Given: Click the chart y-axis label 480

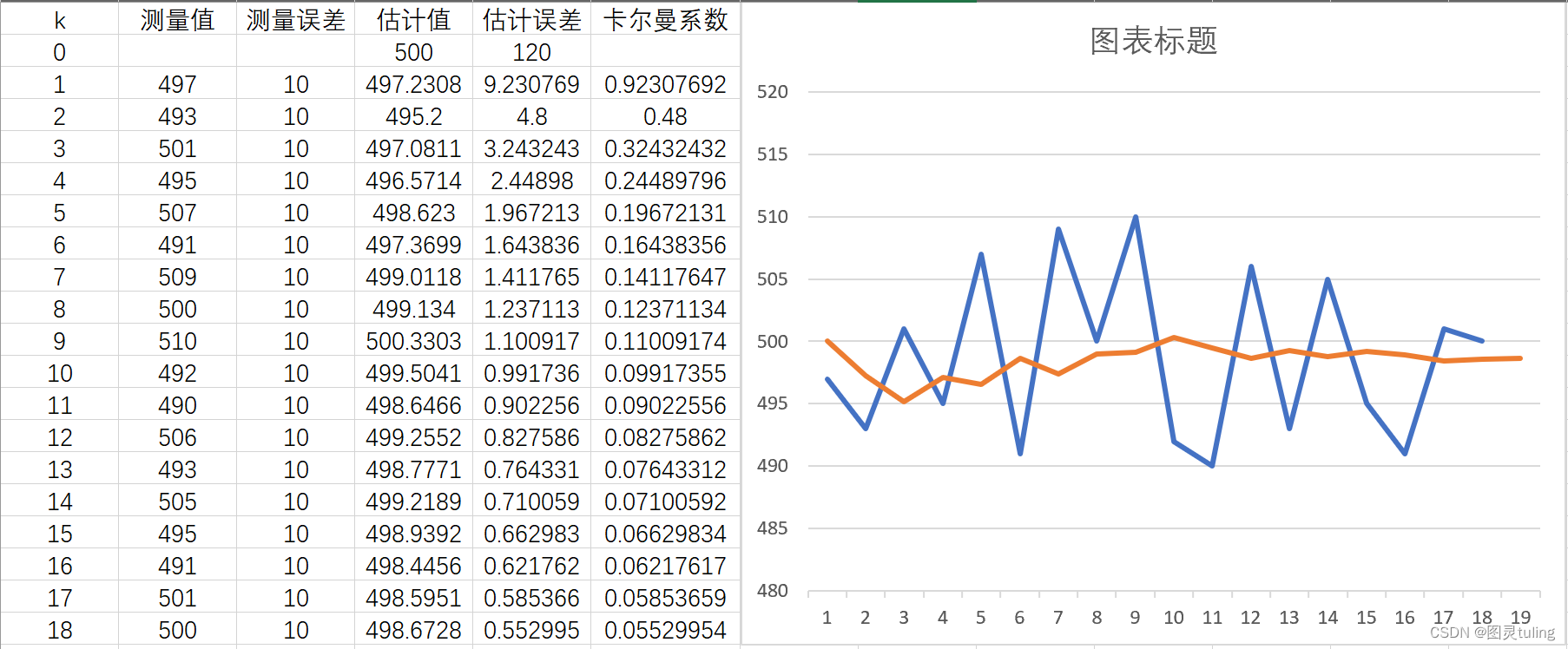Looking at the screenshot, I should click(772, 591).
